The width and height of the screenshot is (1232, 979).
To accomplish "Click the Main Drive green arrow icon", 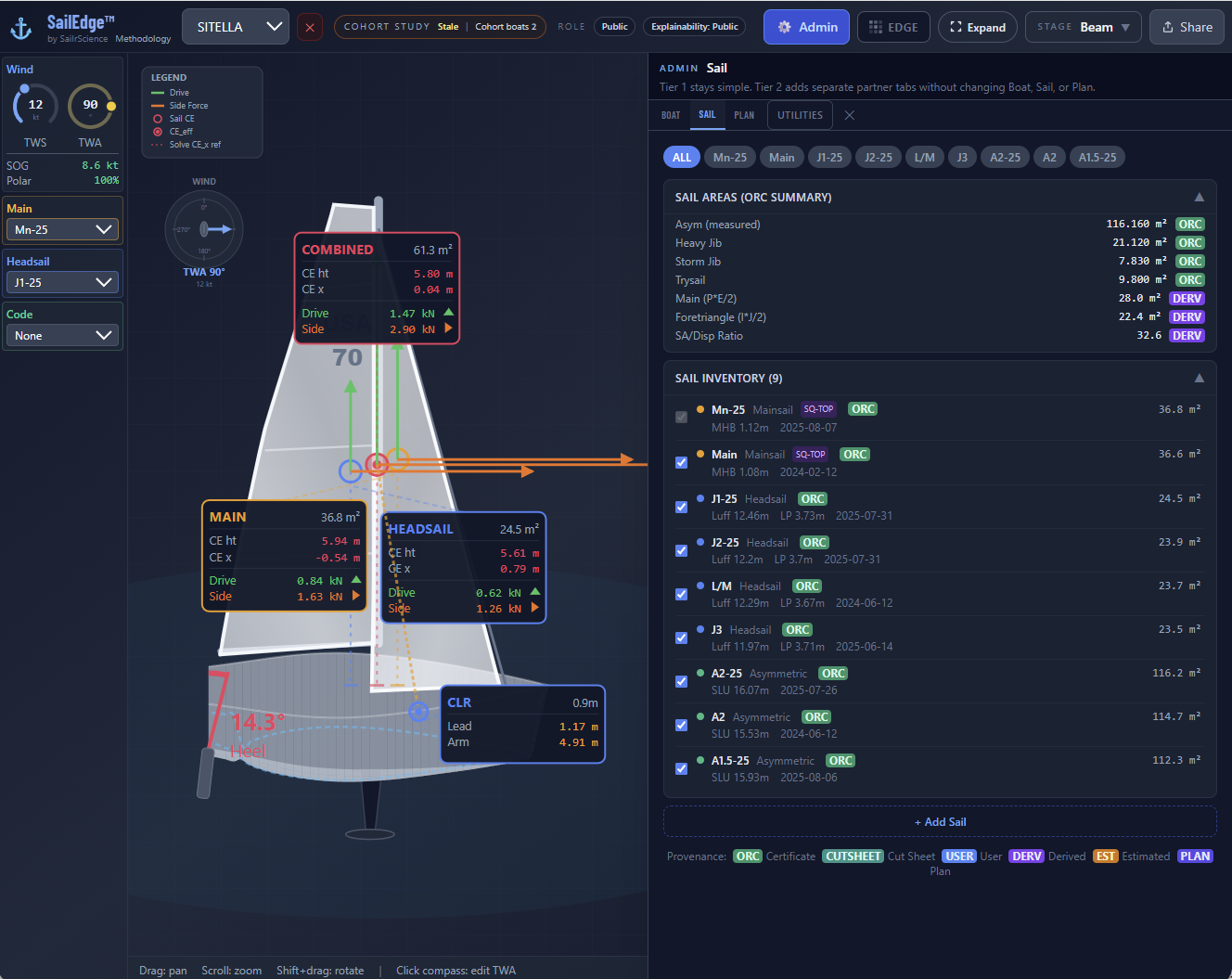I will [x=356, y=580].
